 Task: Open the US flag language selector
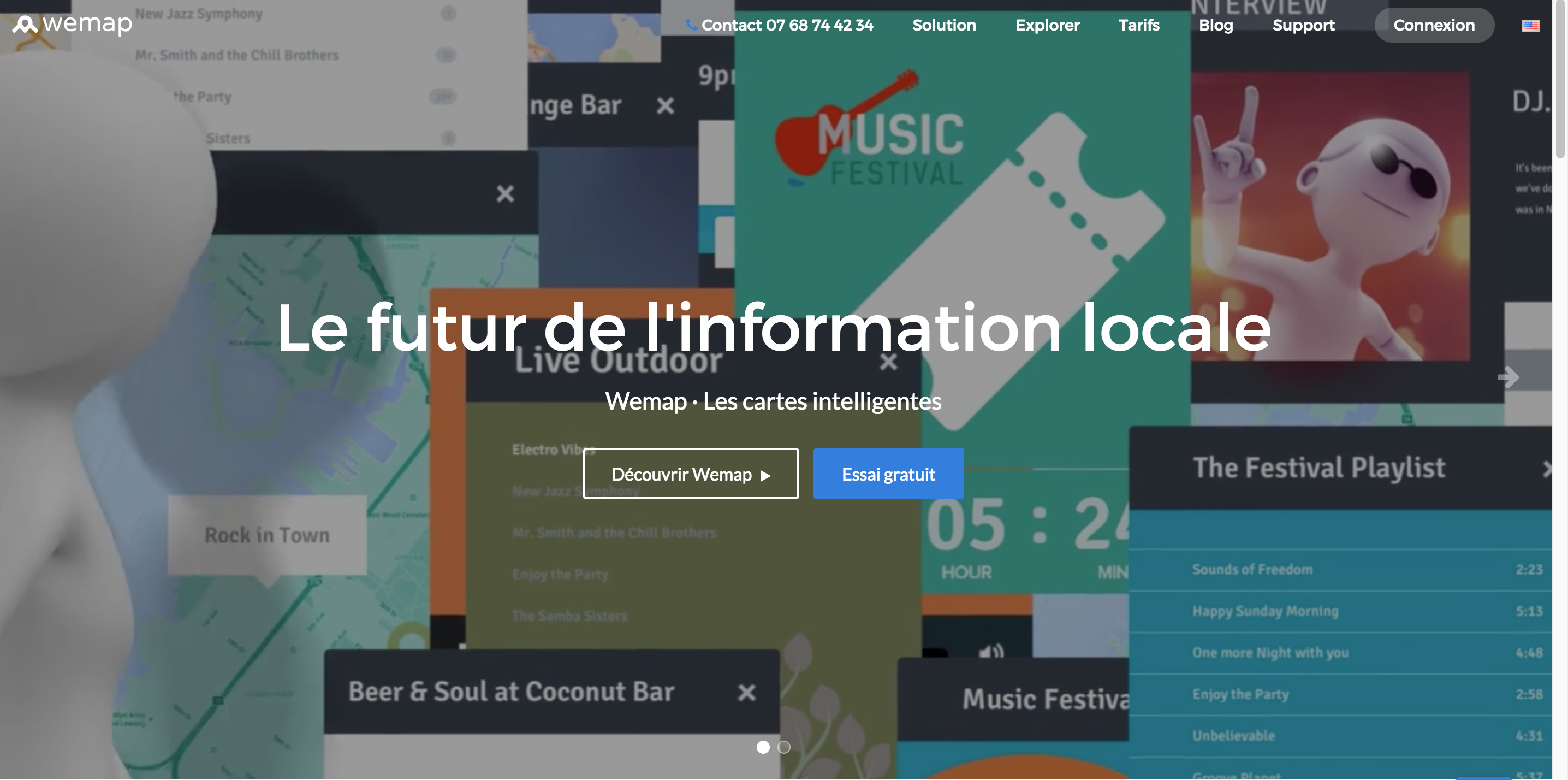[1530, 25]
